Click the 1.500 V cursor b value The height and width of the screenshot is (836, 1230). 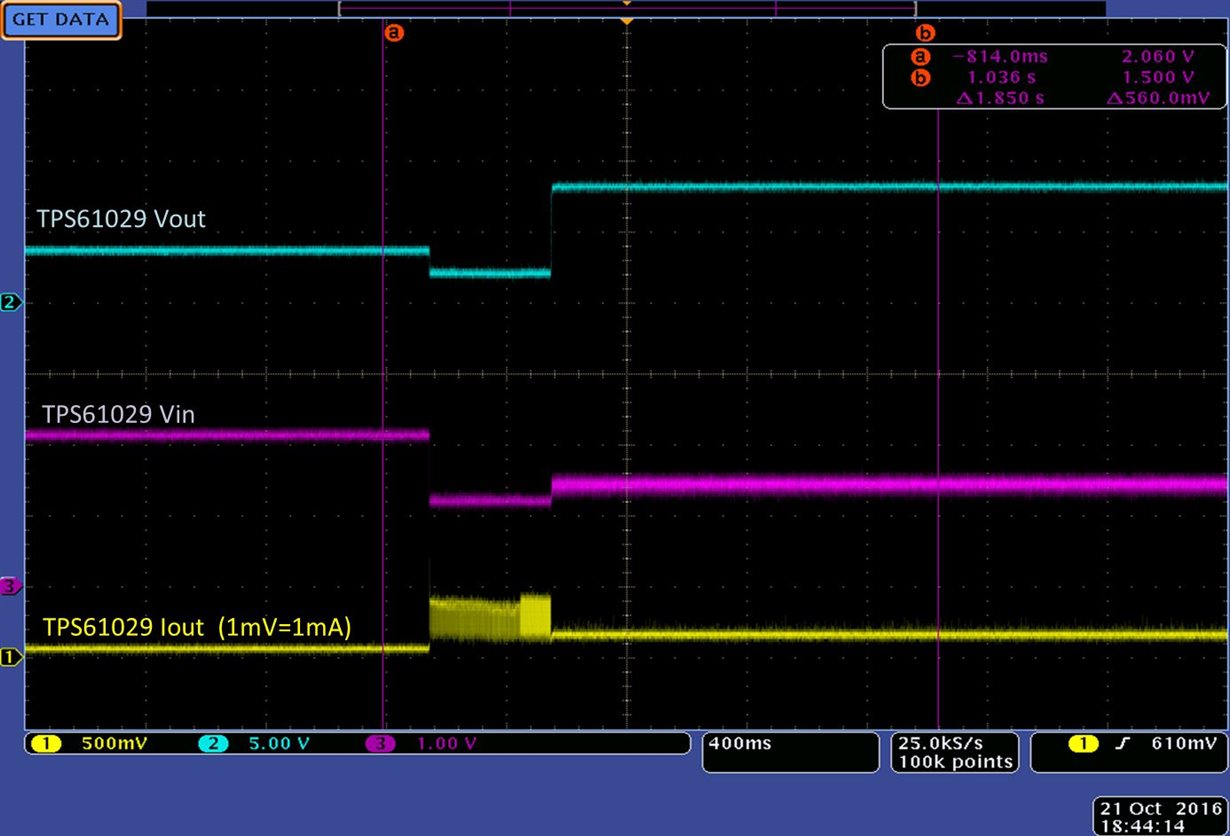click(1158, 77)
